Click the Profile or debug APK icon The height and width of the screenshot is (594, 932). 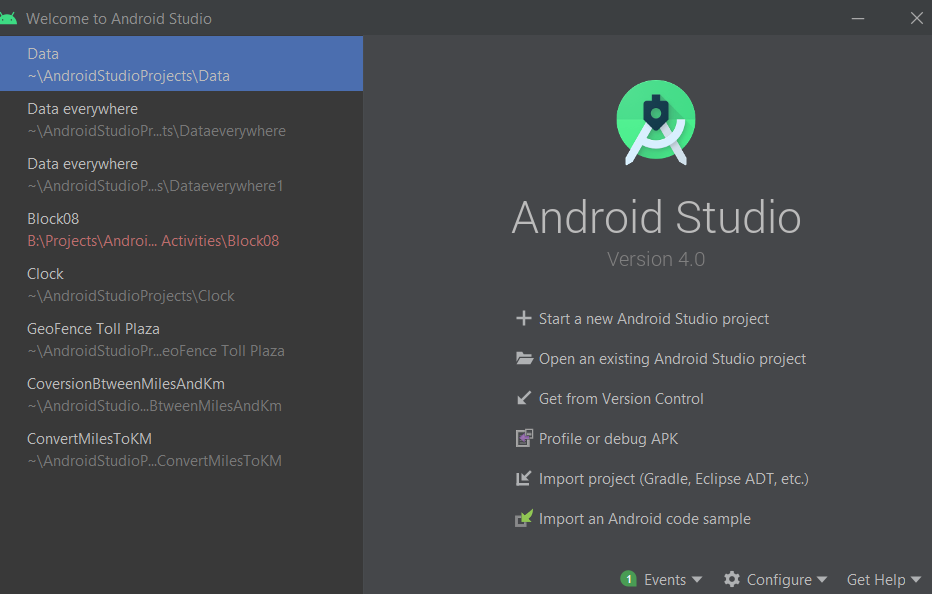tap(524, 438)
